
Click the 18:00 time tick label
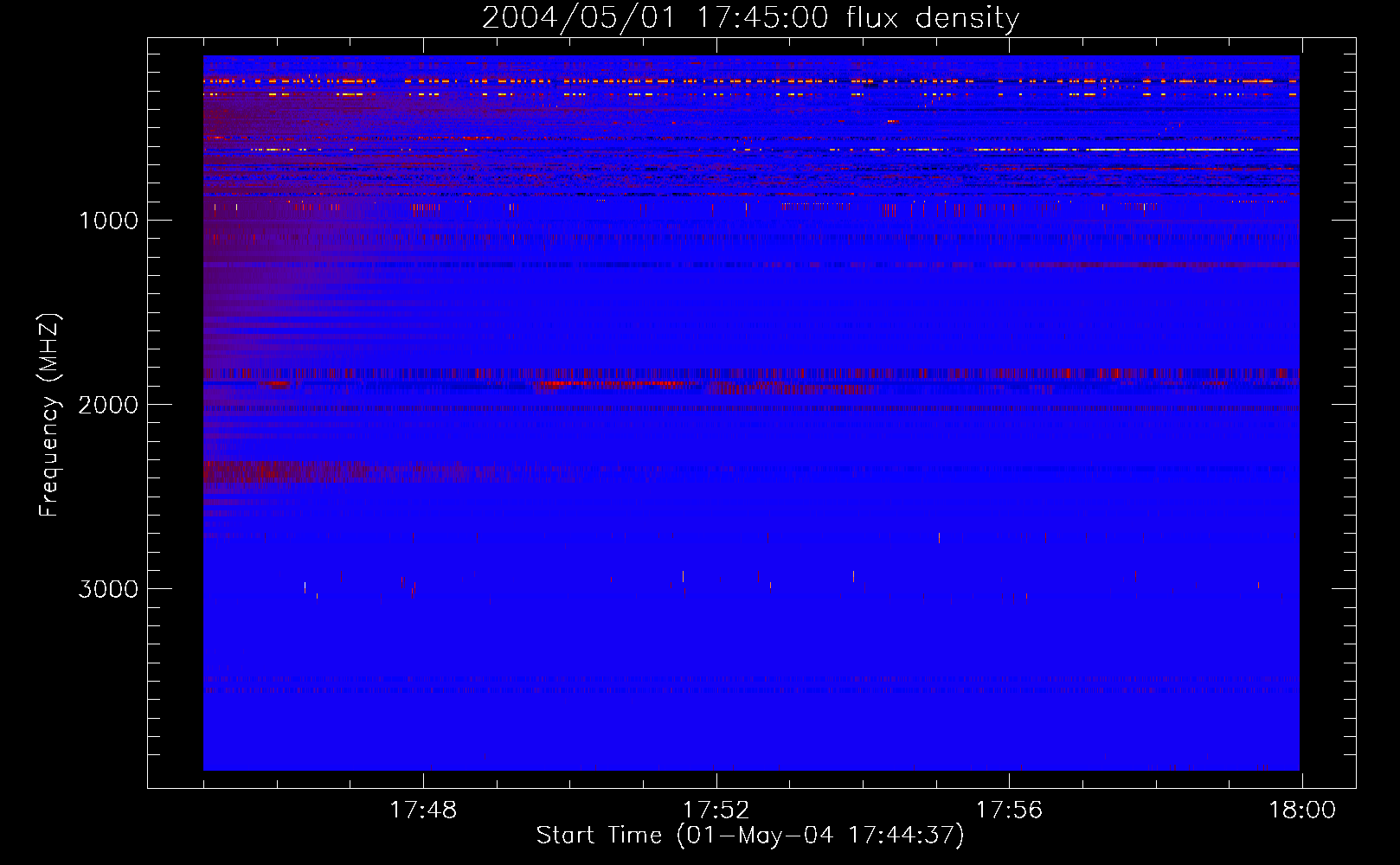(x=1302, y=811)
